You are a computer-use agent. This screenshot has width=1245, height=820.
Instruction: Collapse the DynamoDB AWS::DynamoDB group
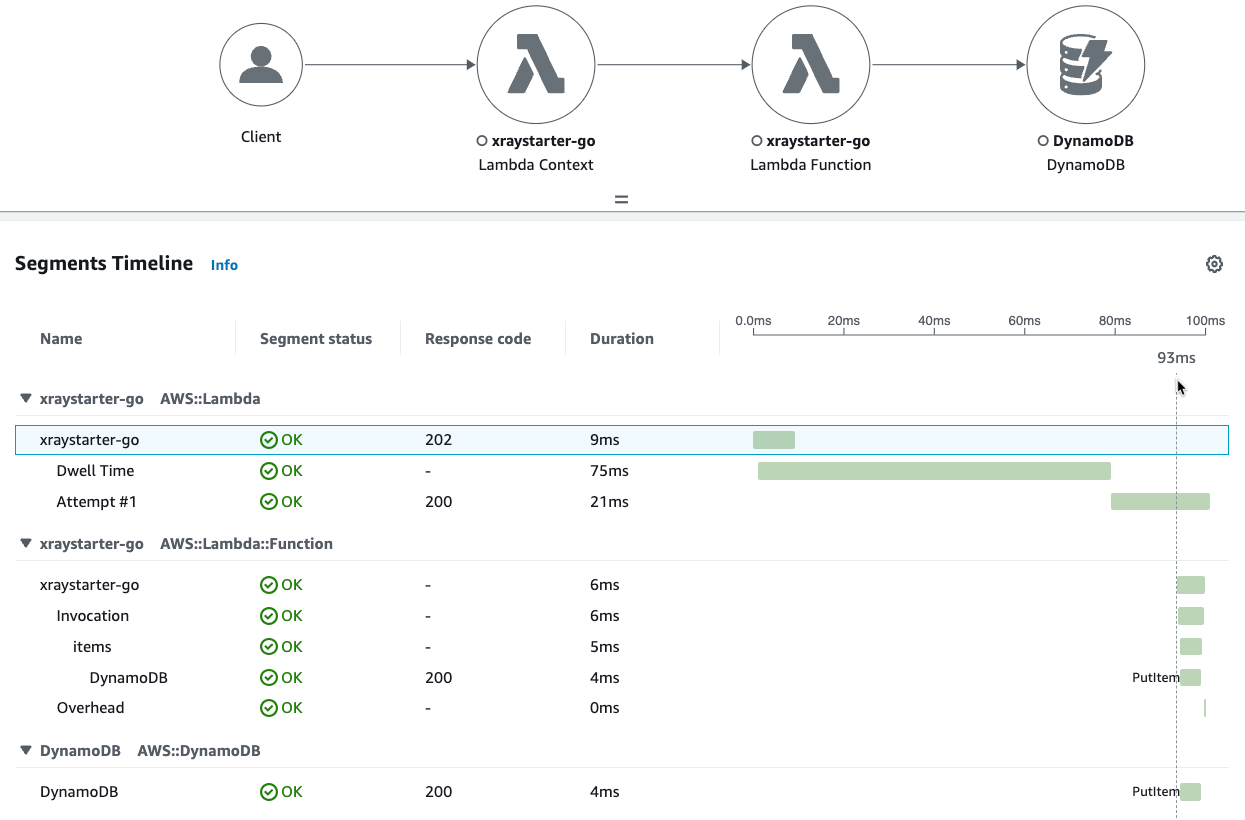(25, 750)
